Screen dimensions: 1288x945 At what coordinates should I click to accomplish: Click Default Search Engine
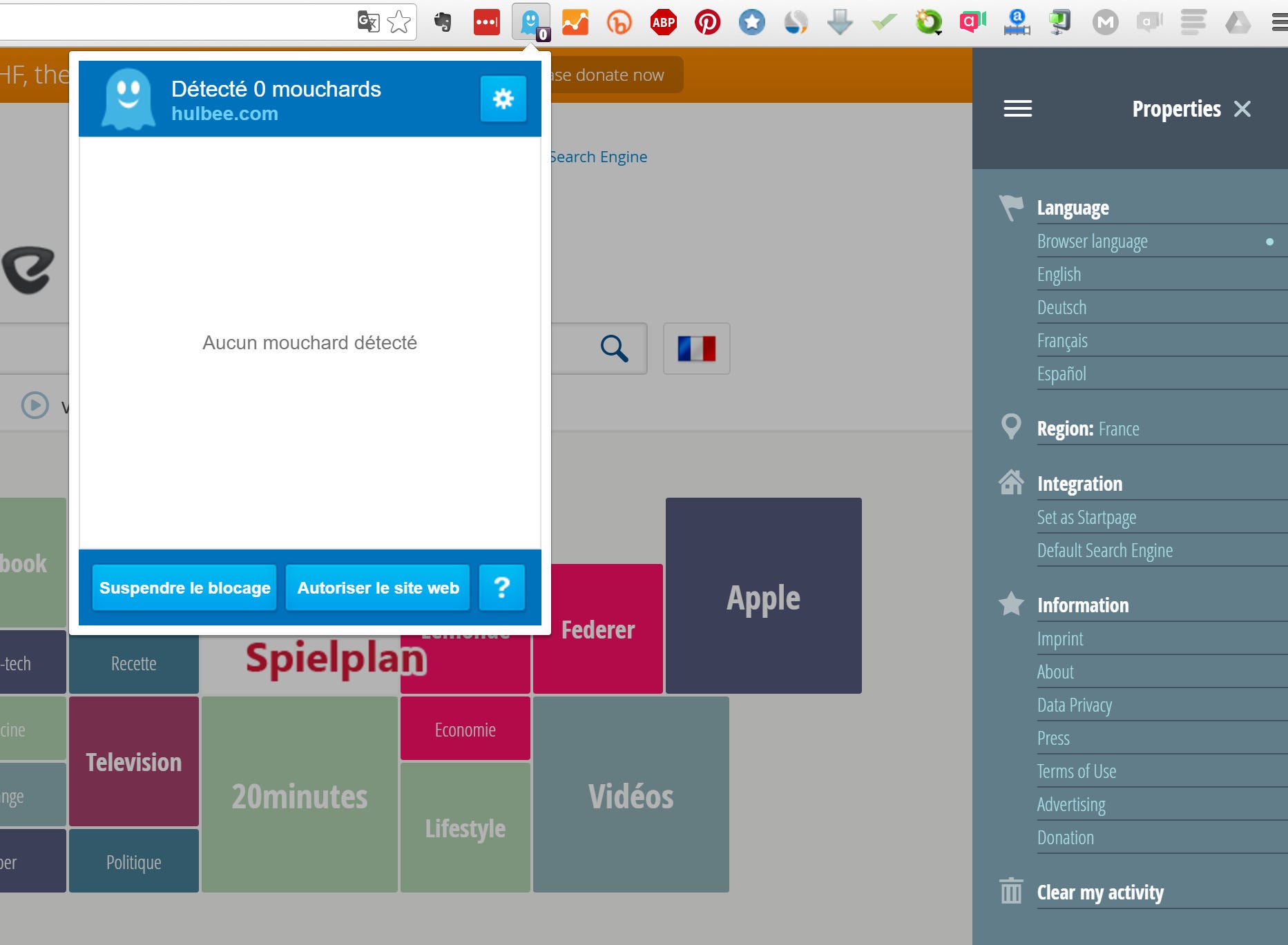tap(1162, 551)
